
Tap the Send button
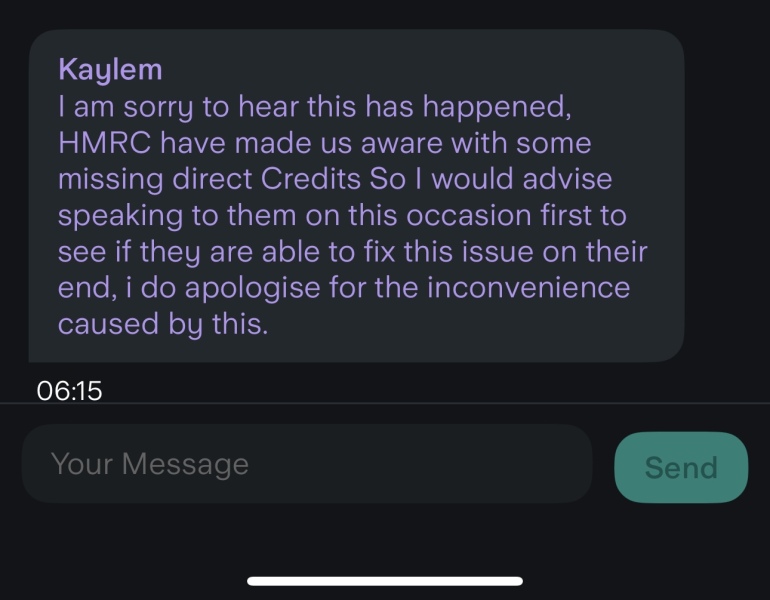point(681,467)
